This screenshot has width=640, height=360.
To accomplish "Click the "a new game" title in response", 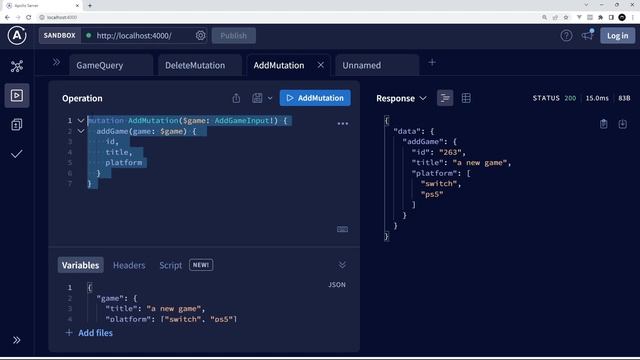I will (x=480, y=162).
